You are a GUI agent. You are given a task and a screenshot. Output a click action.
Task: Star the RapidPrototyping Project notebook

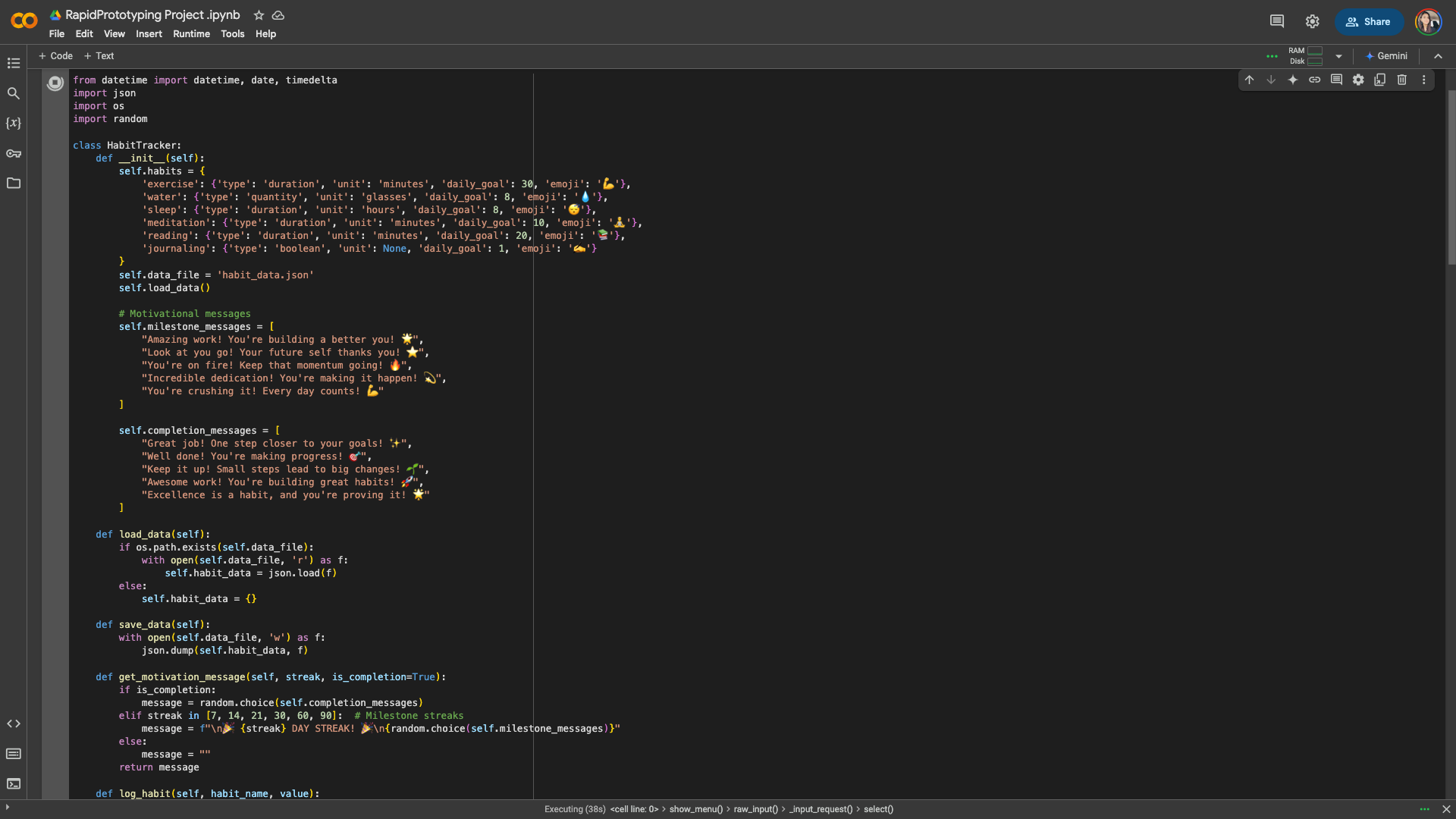pos(259,15)
